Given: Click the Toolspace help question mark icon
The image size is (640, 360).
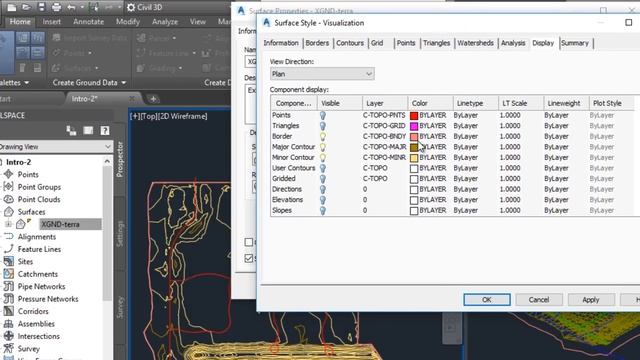Looking at the screenshot, I should click(105, 131).
